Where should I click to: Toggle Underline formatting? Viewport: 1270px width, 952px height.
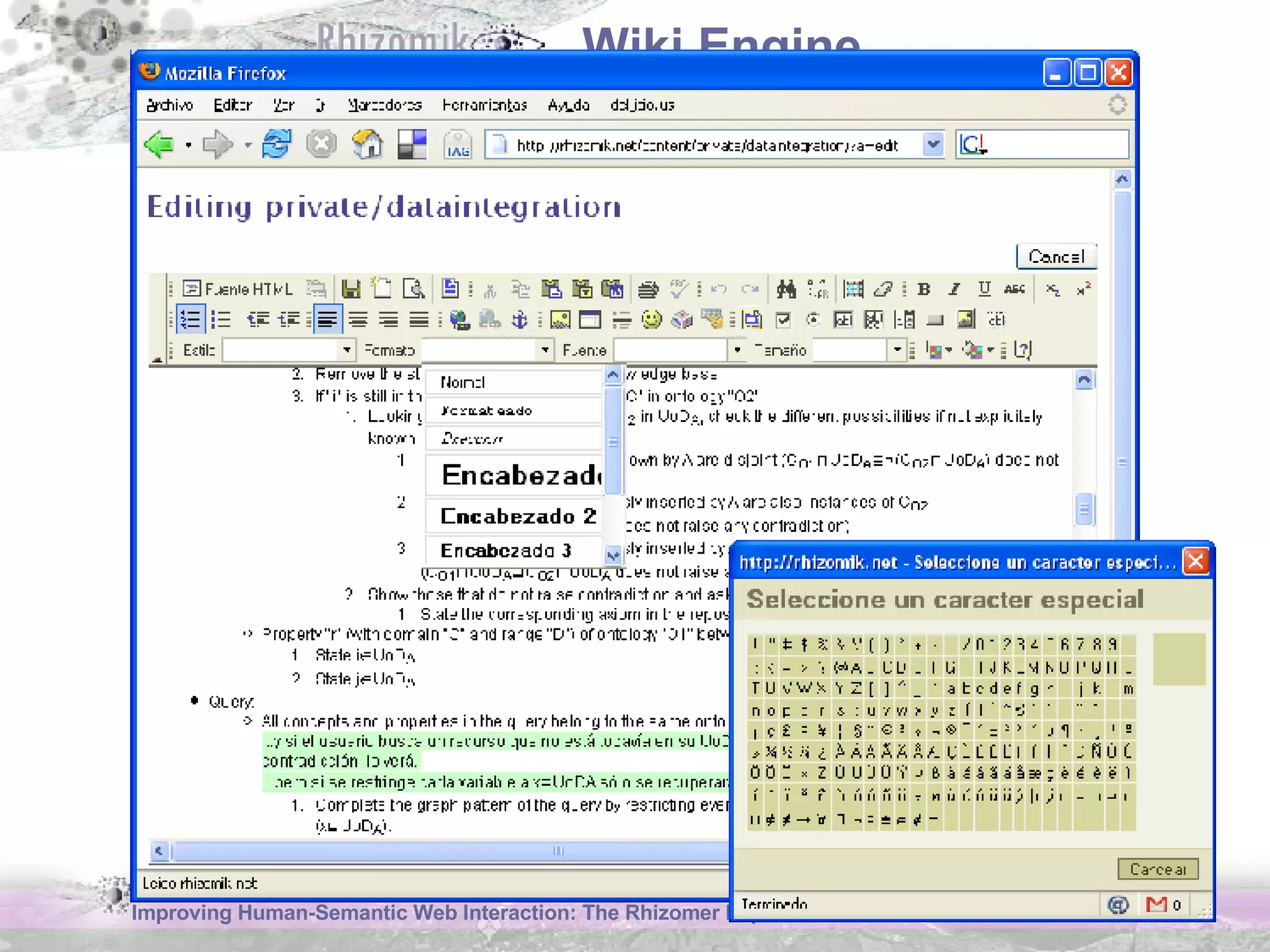[984, 289]
